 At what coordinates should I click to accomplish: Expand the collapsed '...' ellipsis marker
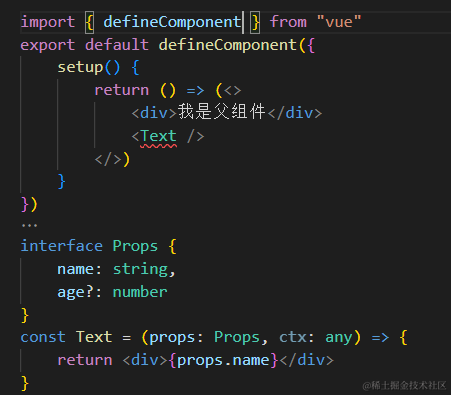pos(29,226)
